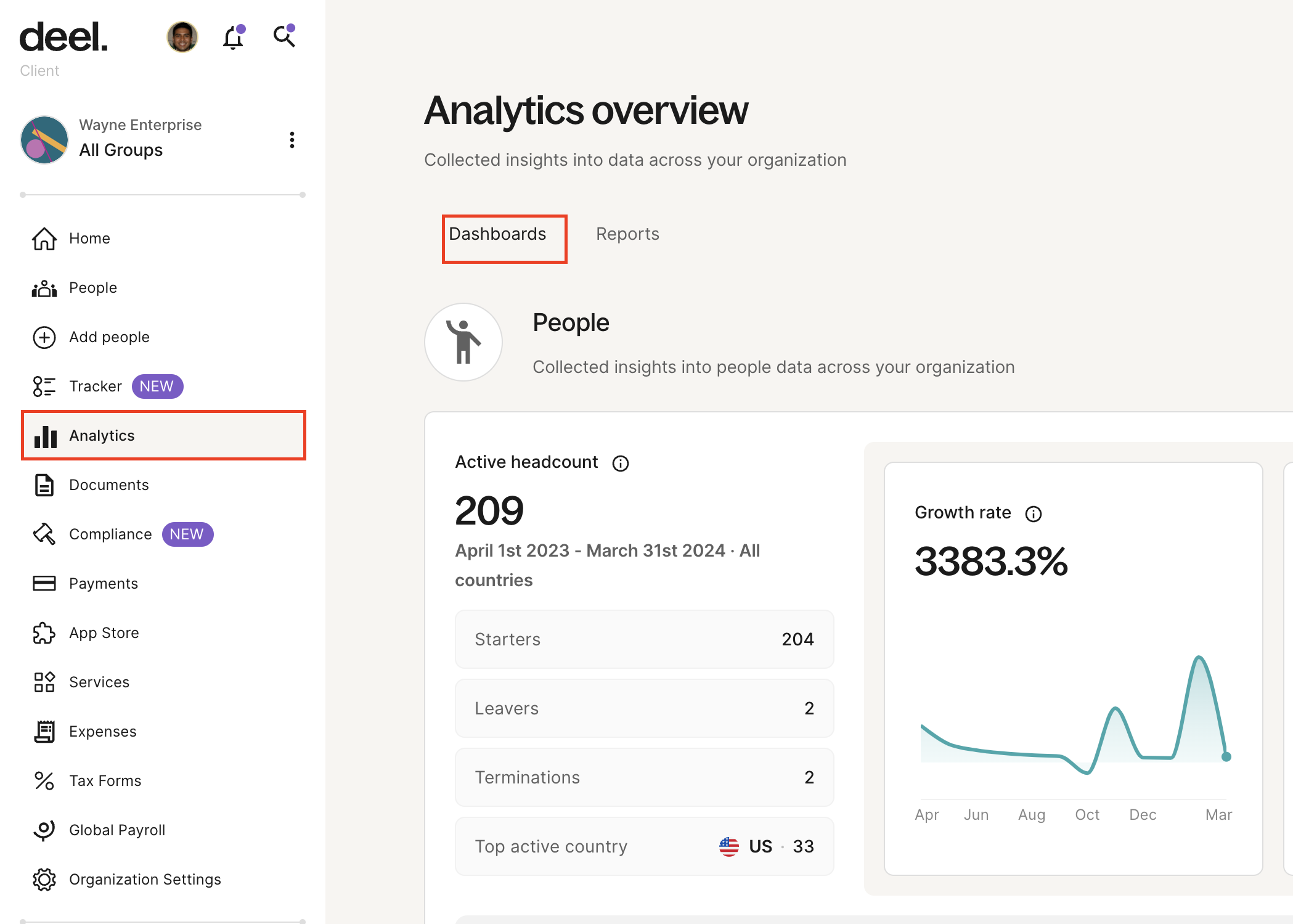Viewport: 1293px width, 924px height.
Task: Open Analytics from the sidebar
Action: pyautogui.click(x=102, y=435)
